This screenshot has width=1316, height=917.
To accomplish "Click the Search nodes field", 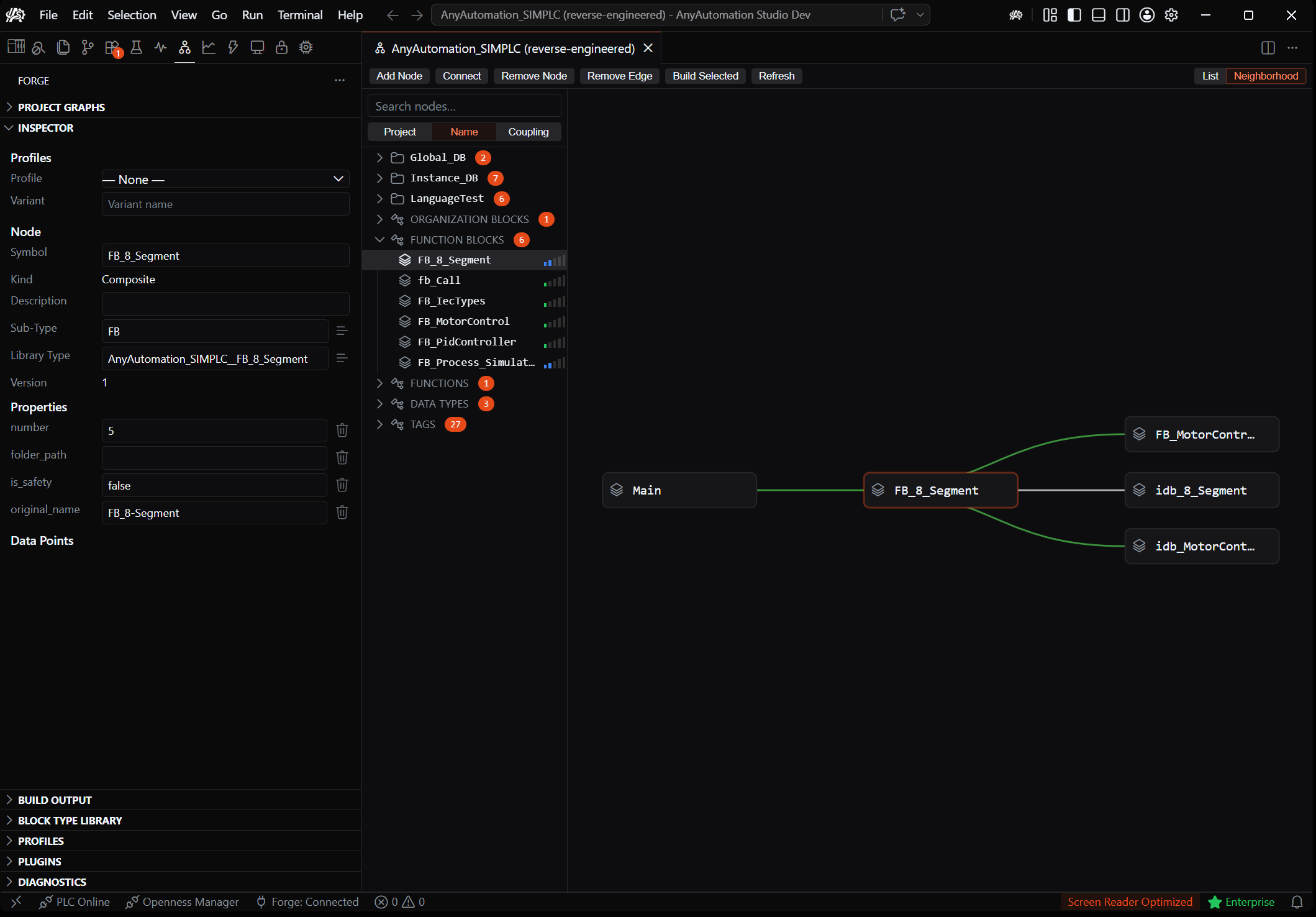I will pyautogui.click(x=465, y=106).
